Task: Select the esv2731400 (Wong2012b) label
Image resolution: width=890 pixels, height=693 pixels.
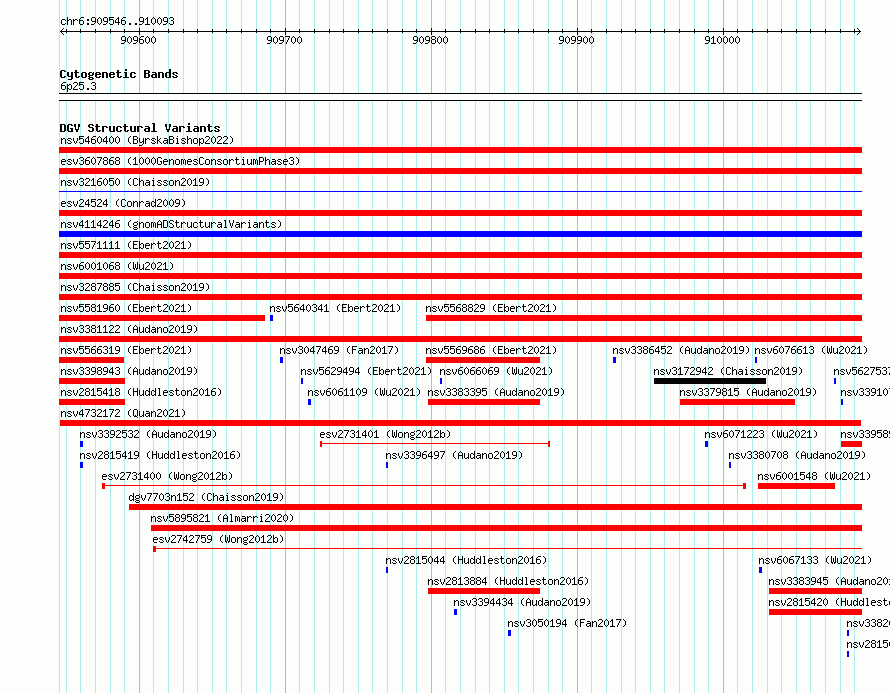Action: coord(167,476)
